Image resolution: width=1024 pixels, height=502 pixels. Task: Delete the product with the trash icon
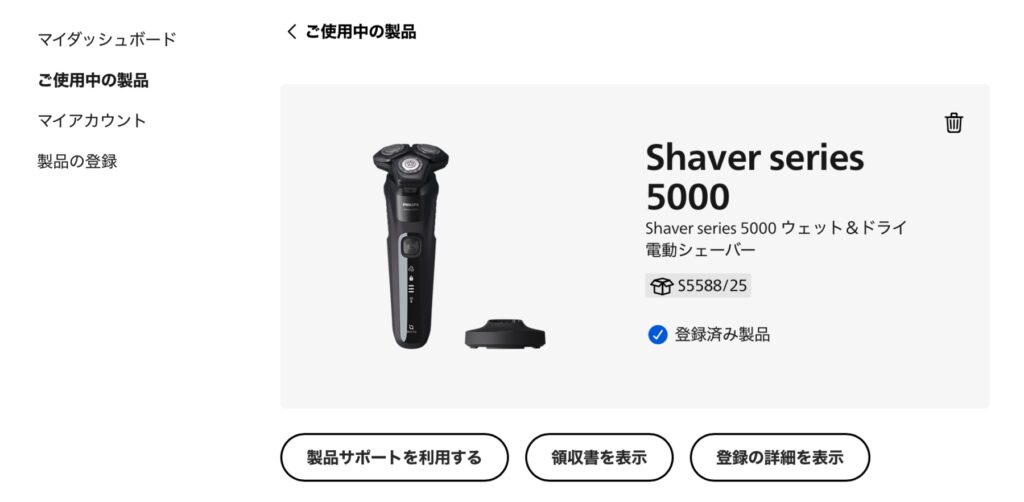click(x=953, y=123)
